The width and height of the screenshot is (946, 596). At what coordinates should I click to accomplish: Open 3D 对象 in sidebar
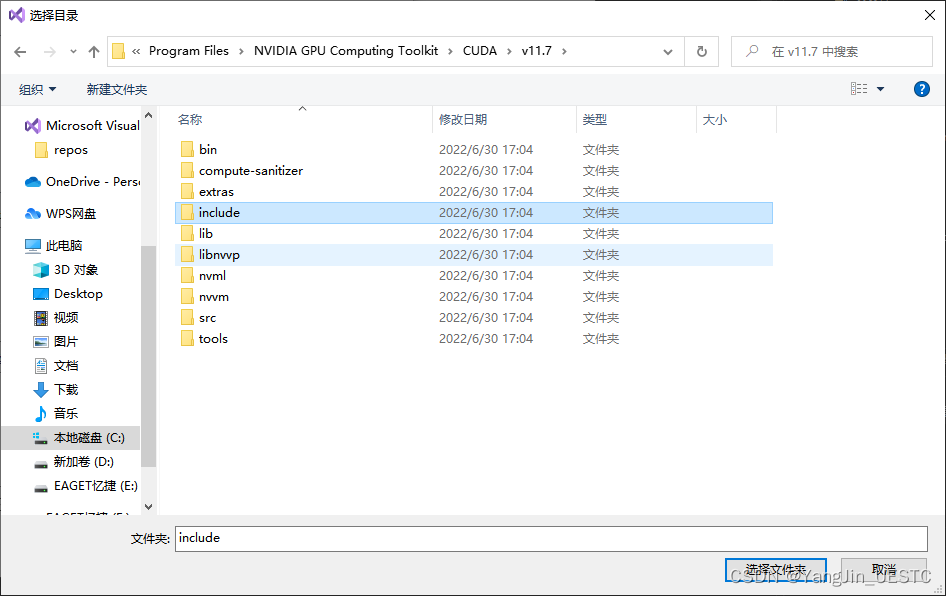click(65, 270)
